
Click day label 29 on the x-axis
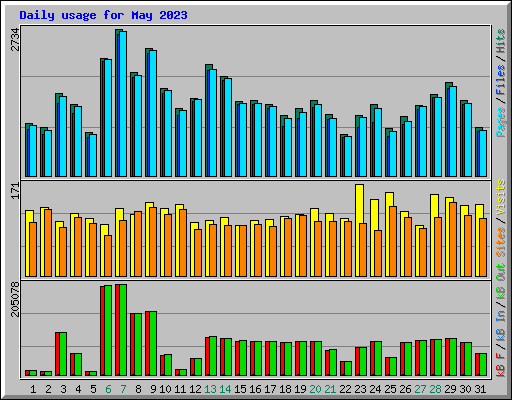[x=450, y=389]
